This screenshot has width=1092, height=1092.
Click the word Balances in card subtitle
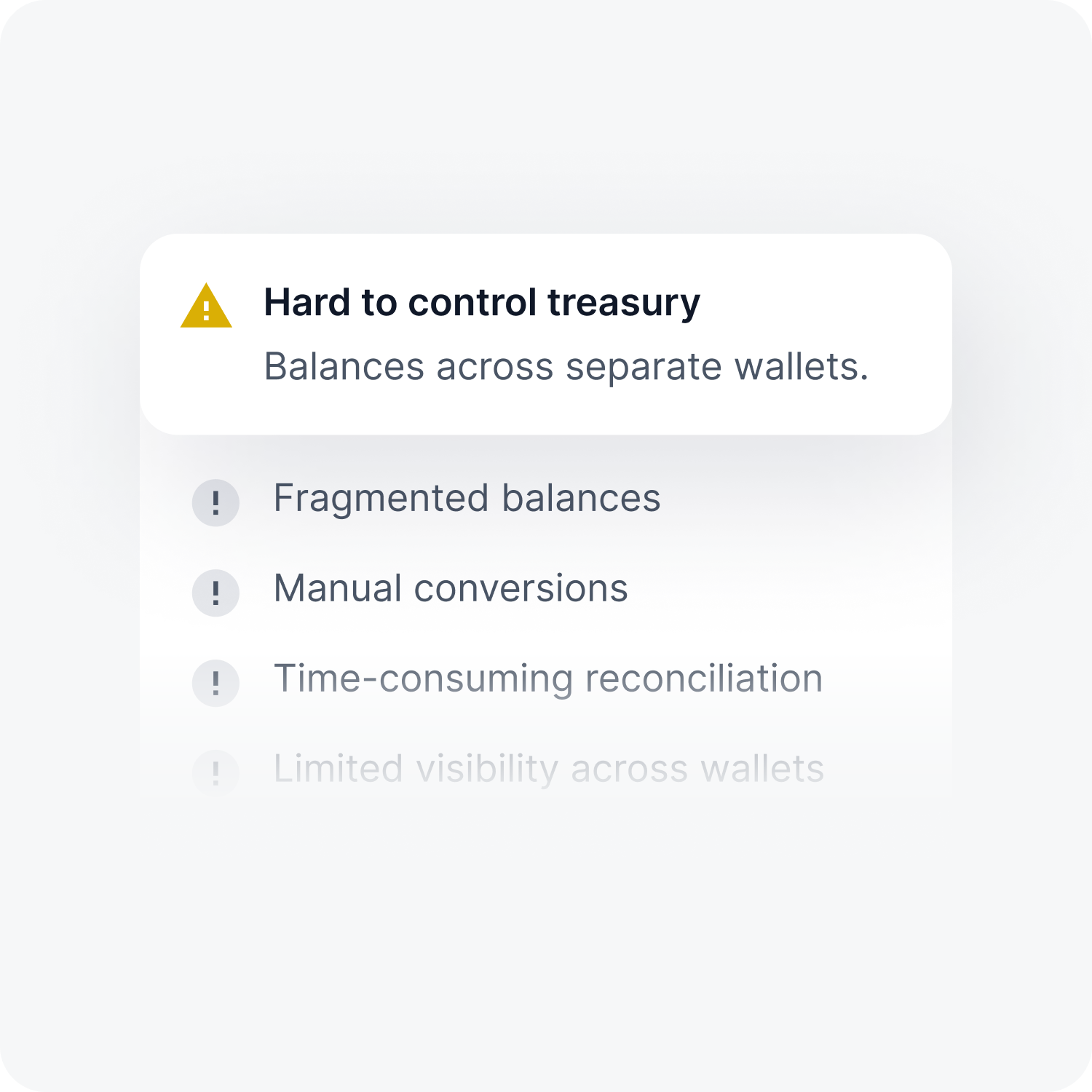(344, 366)
